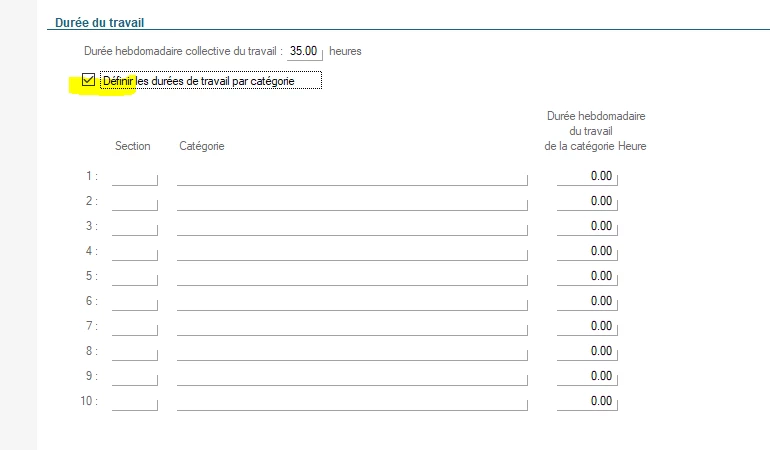The width and height of the screenshot is (770, 450).
Task: Focus the Catégorie field in row 5
Action: (352, 276)
